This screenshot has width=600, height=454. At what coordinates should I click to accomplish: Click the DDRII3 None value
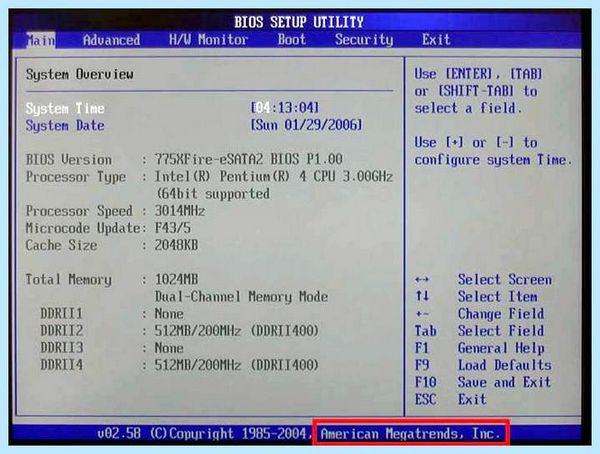tap(169, 348)
